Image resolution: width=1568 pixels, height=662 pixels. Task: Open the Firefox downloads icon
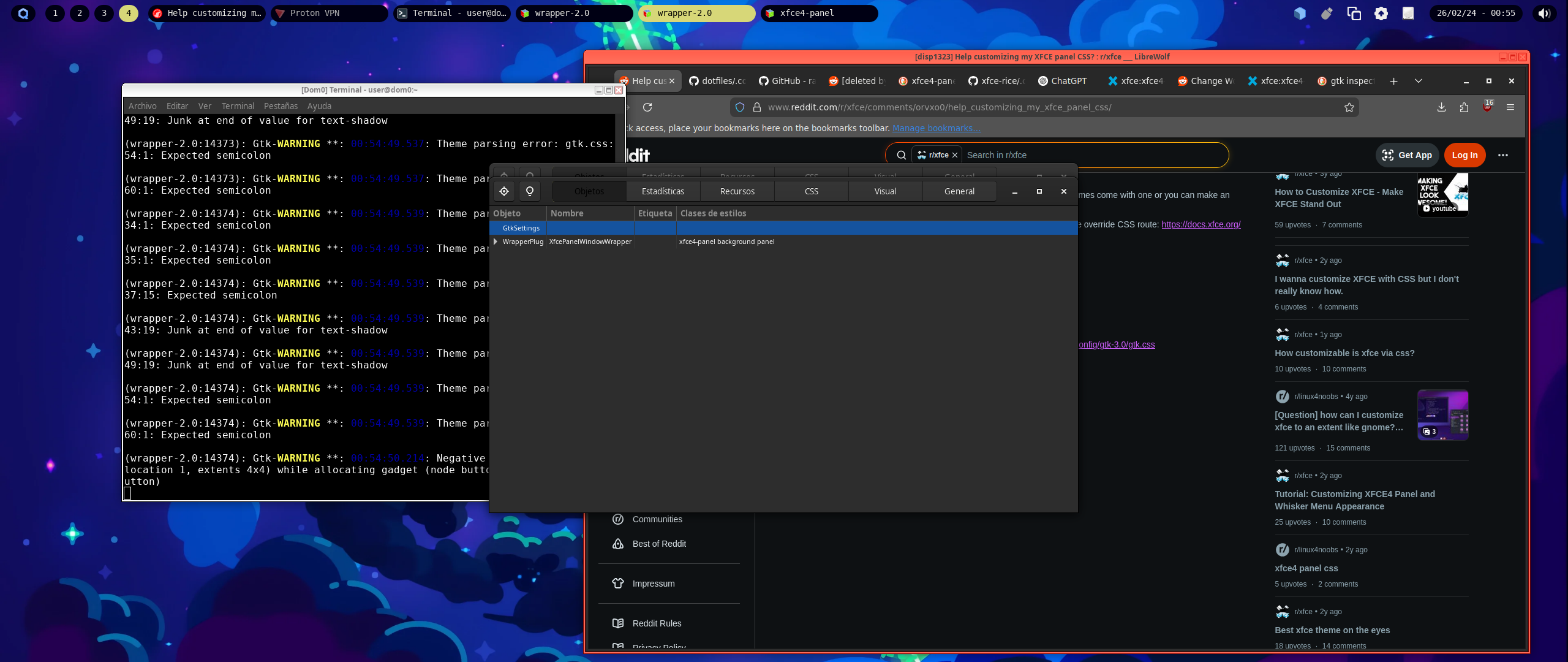(1441, 107)
